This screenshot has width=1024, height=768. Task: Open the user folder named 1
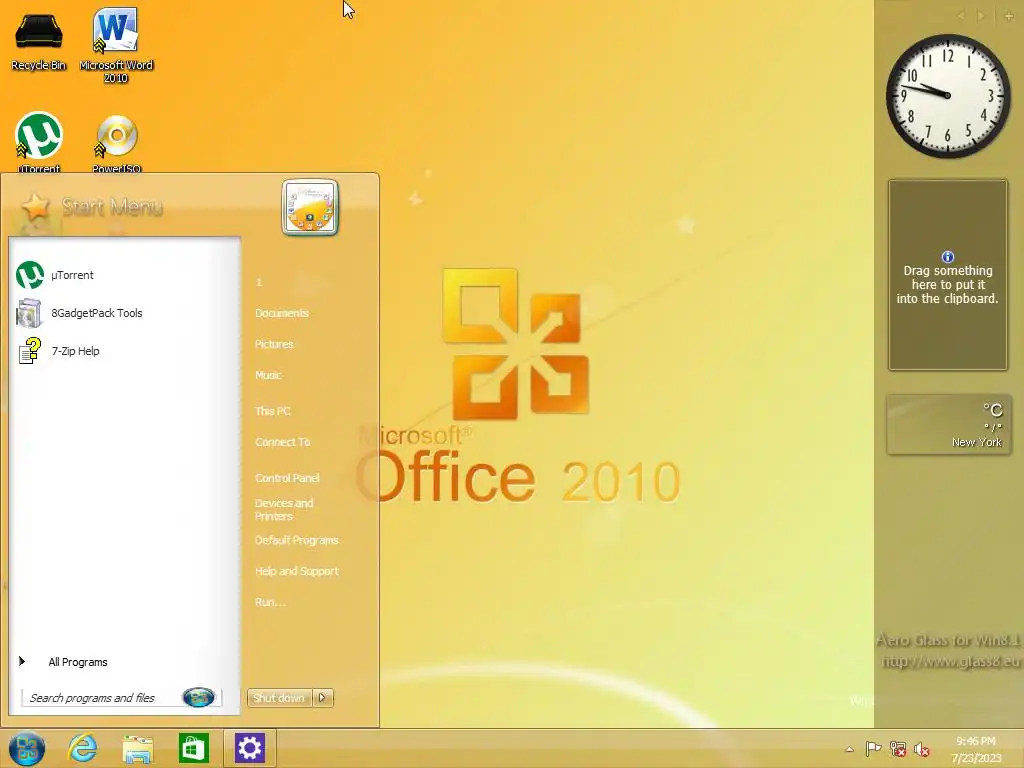(259, 282)
